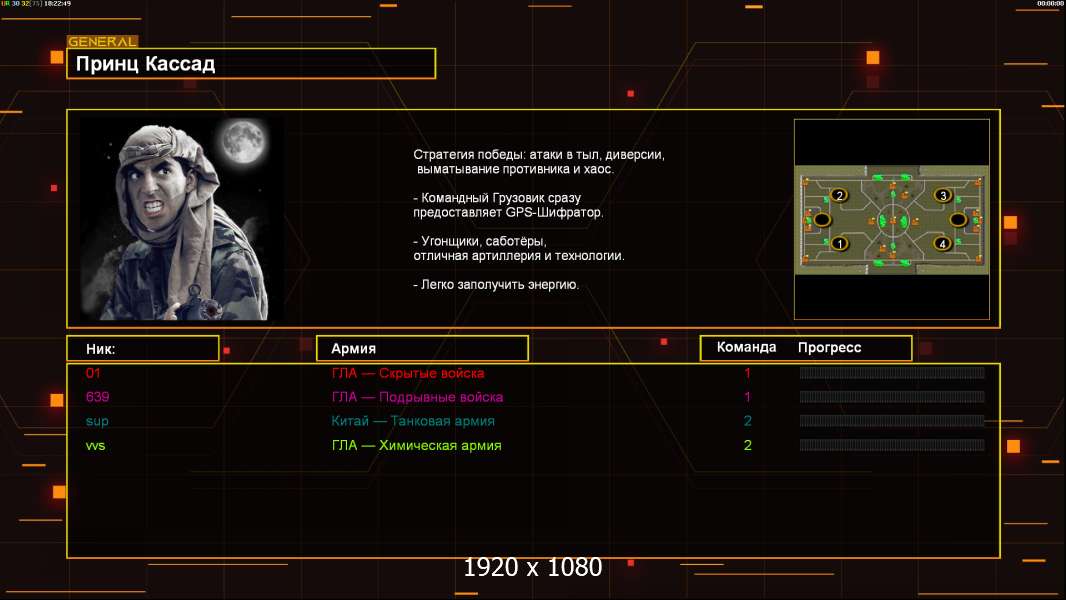Click the 18:22:49 clock overlay
This screenshot has width=1066, height=600.
(57, 3)
